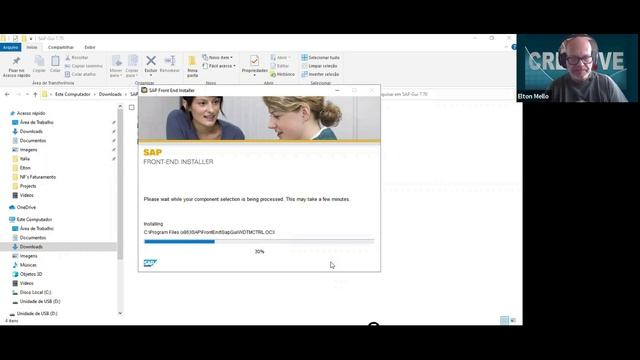Open the Exibir ribbon tab
Image resolution: width=640 pixels, height=360 pixels.
[x=90, y=47]
